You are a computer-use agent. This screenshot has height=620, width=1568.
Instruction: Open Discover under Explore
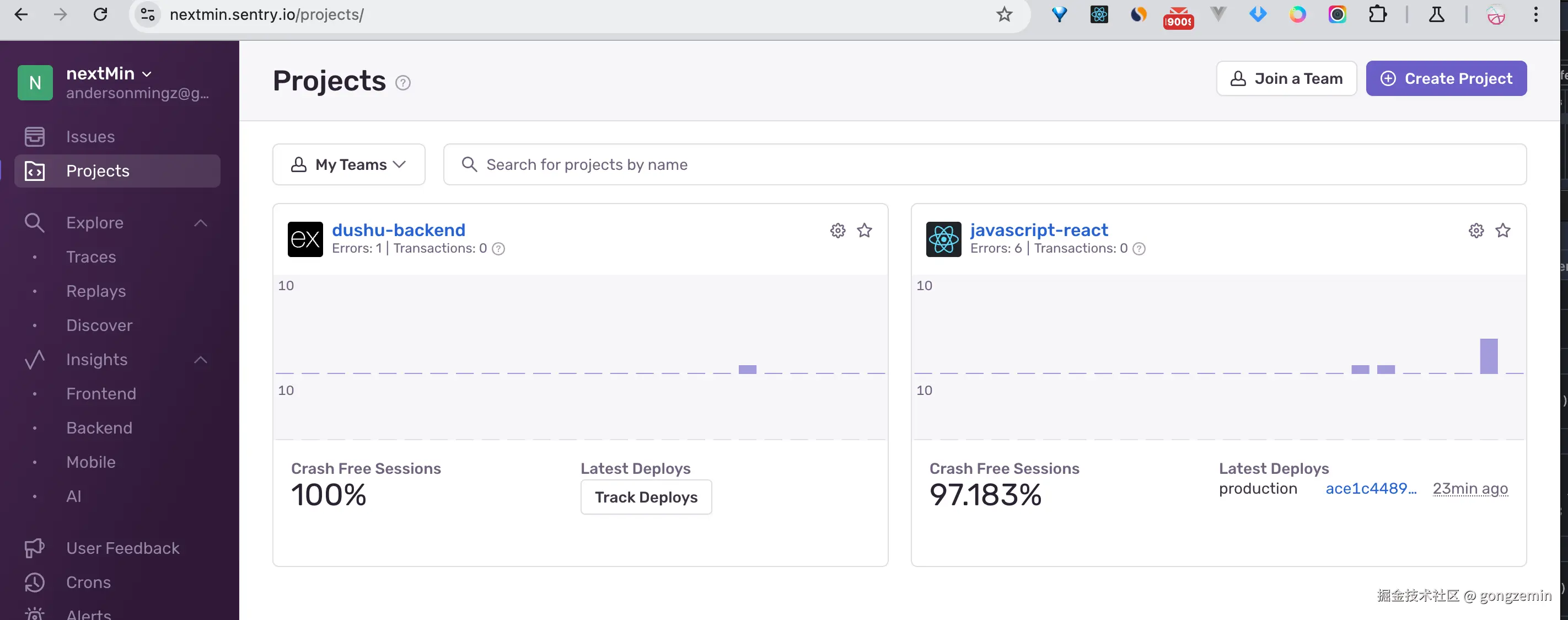(x=99, y=325)
